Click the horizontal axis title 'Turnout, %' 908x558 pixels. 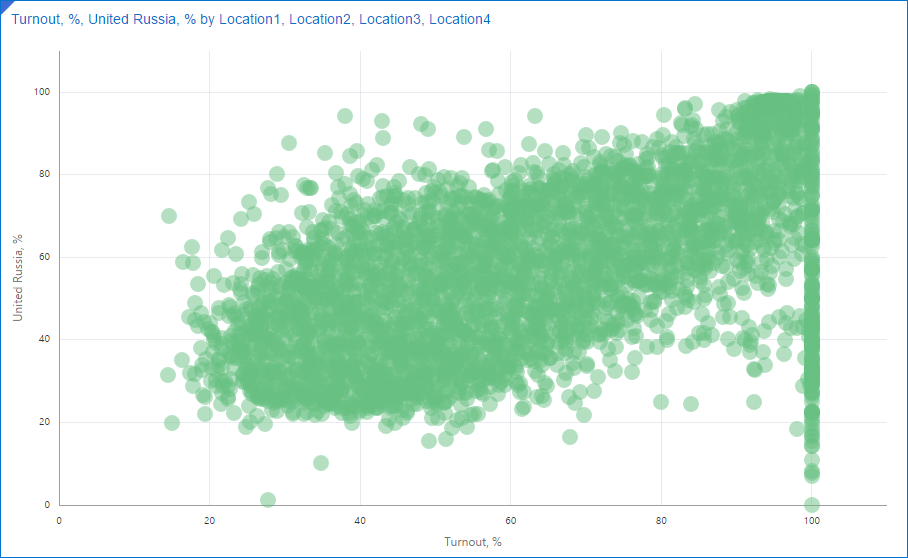click(x=473, y=542)
